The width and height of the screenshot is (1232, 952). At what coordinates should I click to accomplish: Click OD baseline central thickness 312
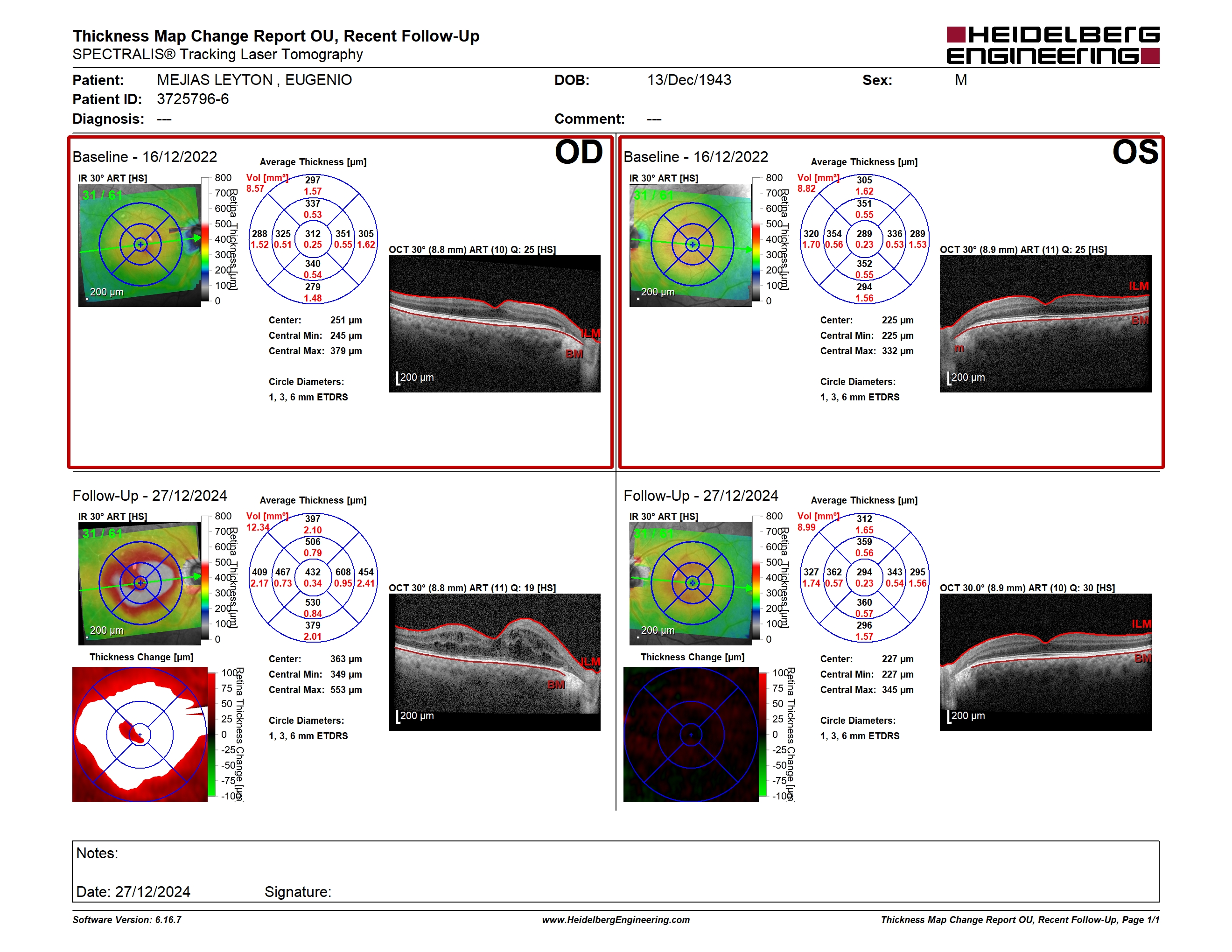(x=313, y=233)
